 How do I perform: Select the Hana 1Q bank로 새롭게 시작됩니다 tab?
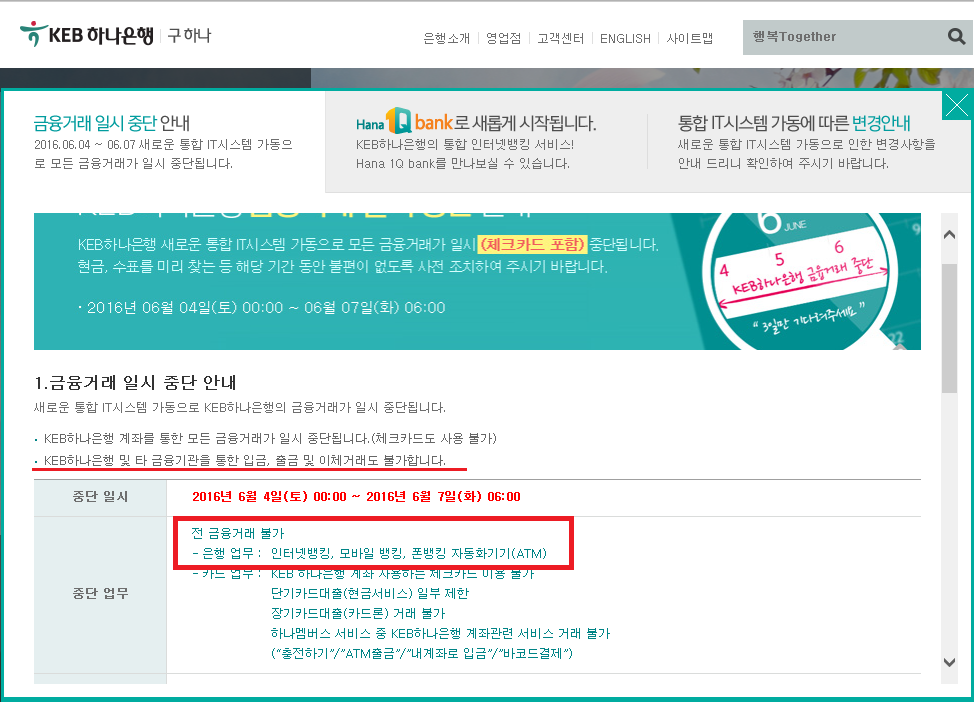(486, 142)
